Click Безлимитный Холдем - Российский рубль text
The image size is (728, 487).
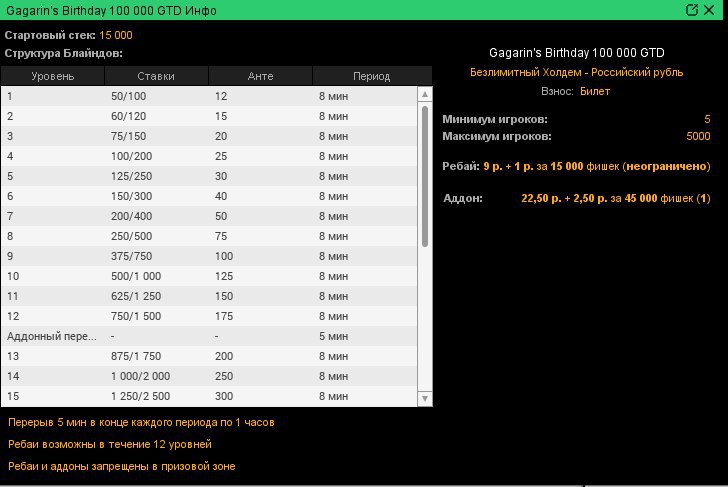pyautogui.click(x=577, y=72)
